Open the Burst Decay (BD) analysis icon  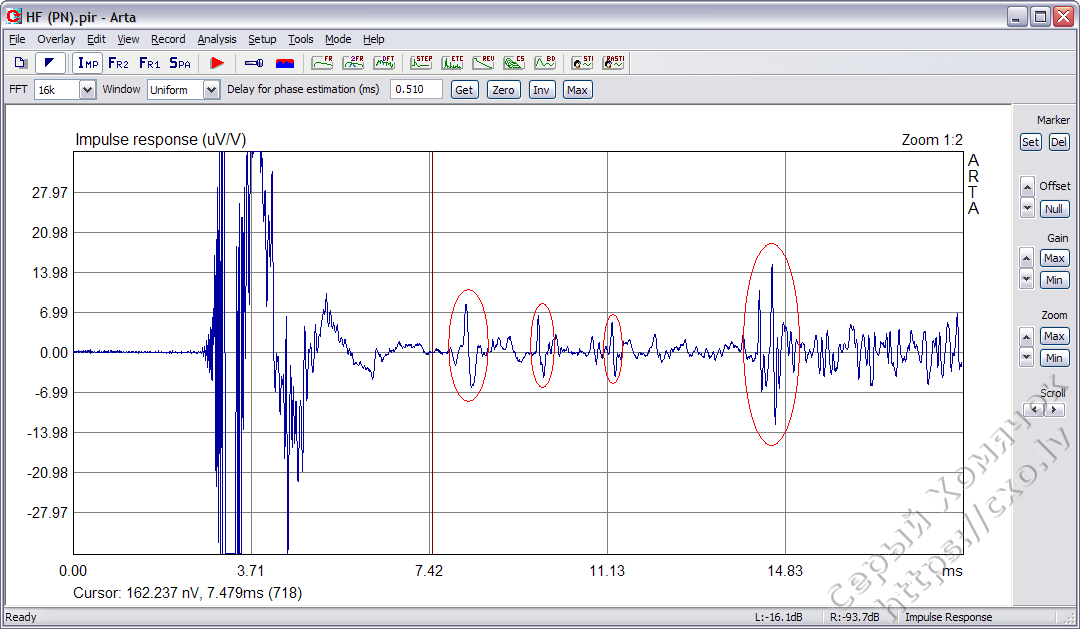click(x=545, y=62)
